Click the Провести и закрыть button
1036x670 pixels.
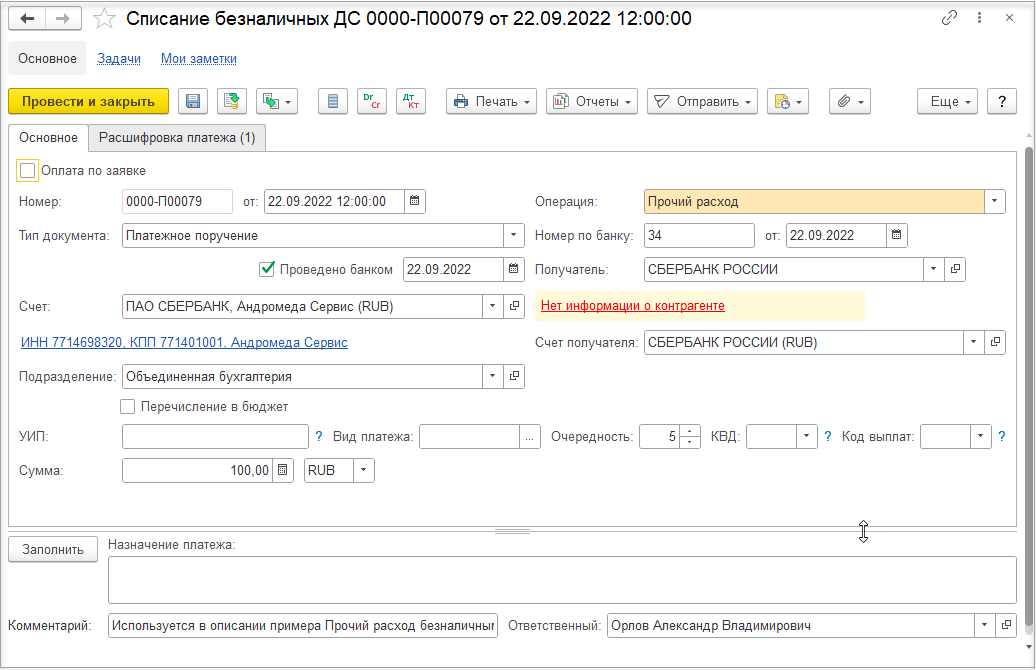click(x=89, y=101)
